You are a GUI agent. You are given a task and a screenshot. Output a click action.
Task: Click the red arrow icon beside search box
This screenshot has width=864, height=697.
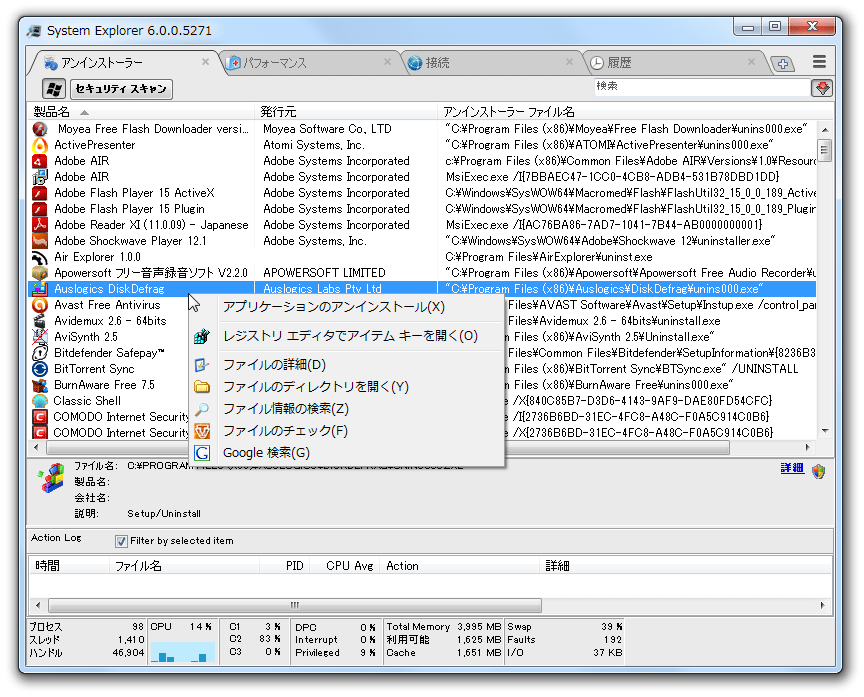pos(822,88)
